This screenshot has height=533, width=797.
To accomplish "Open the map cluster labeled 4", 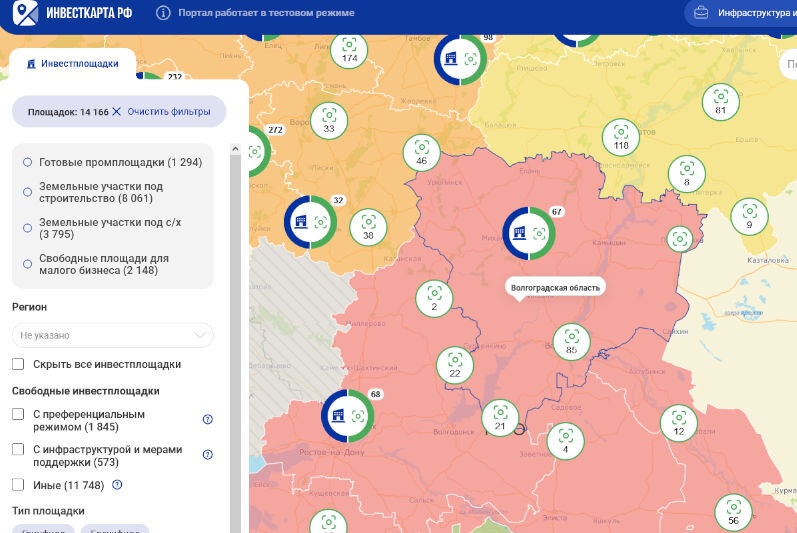I will [565, 441].
